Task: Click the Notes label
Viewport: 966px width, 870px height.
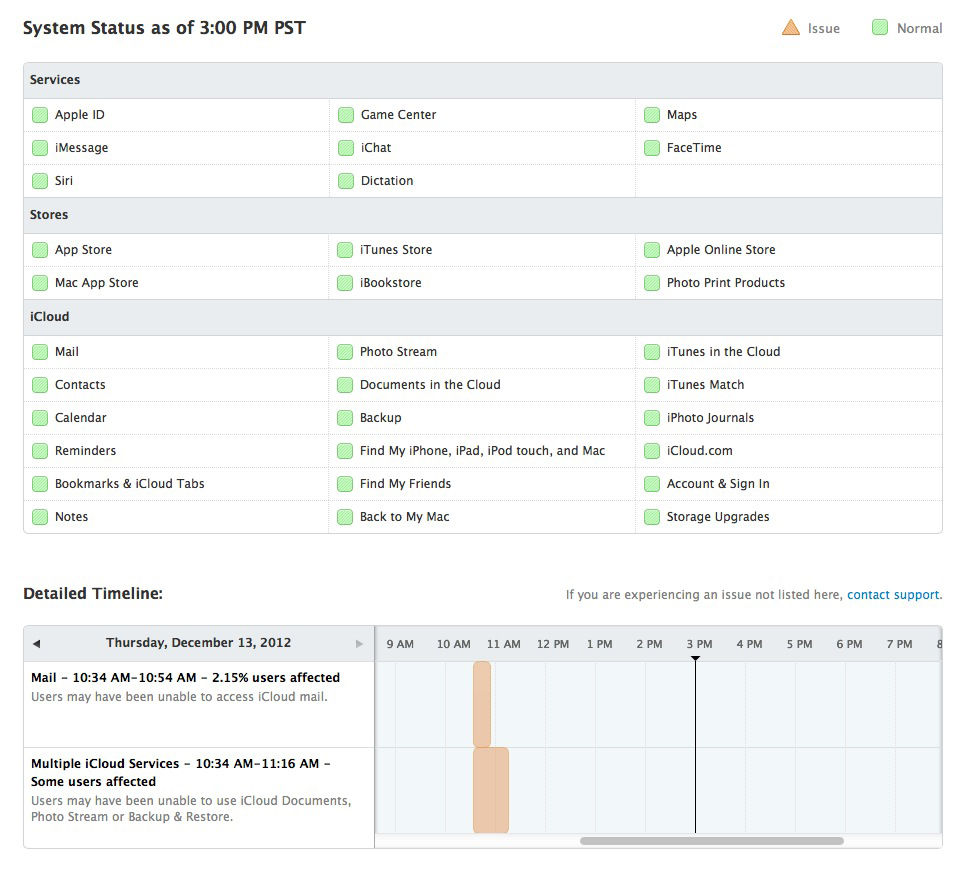Action: point(71,517)
